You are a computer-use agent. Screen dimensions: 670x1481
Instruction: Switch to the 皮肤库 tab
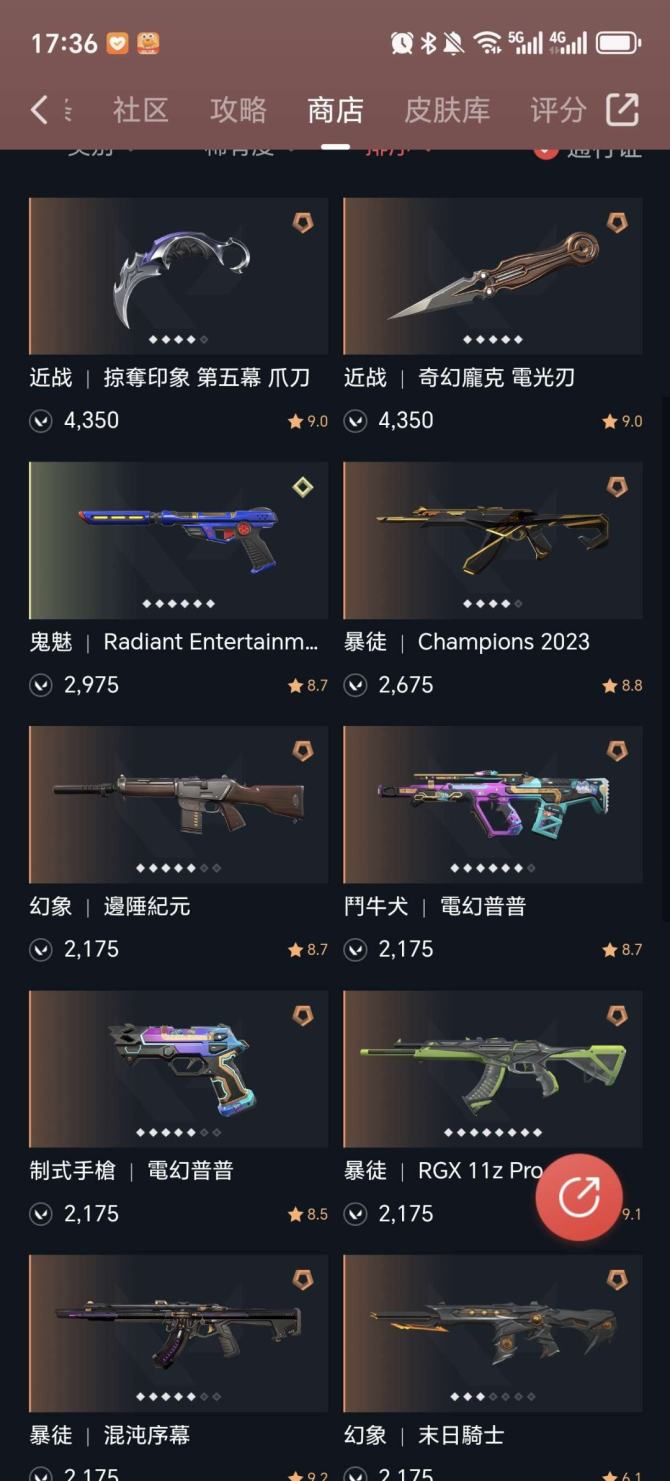tap(447, 110)
